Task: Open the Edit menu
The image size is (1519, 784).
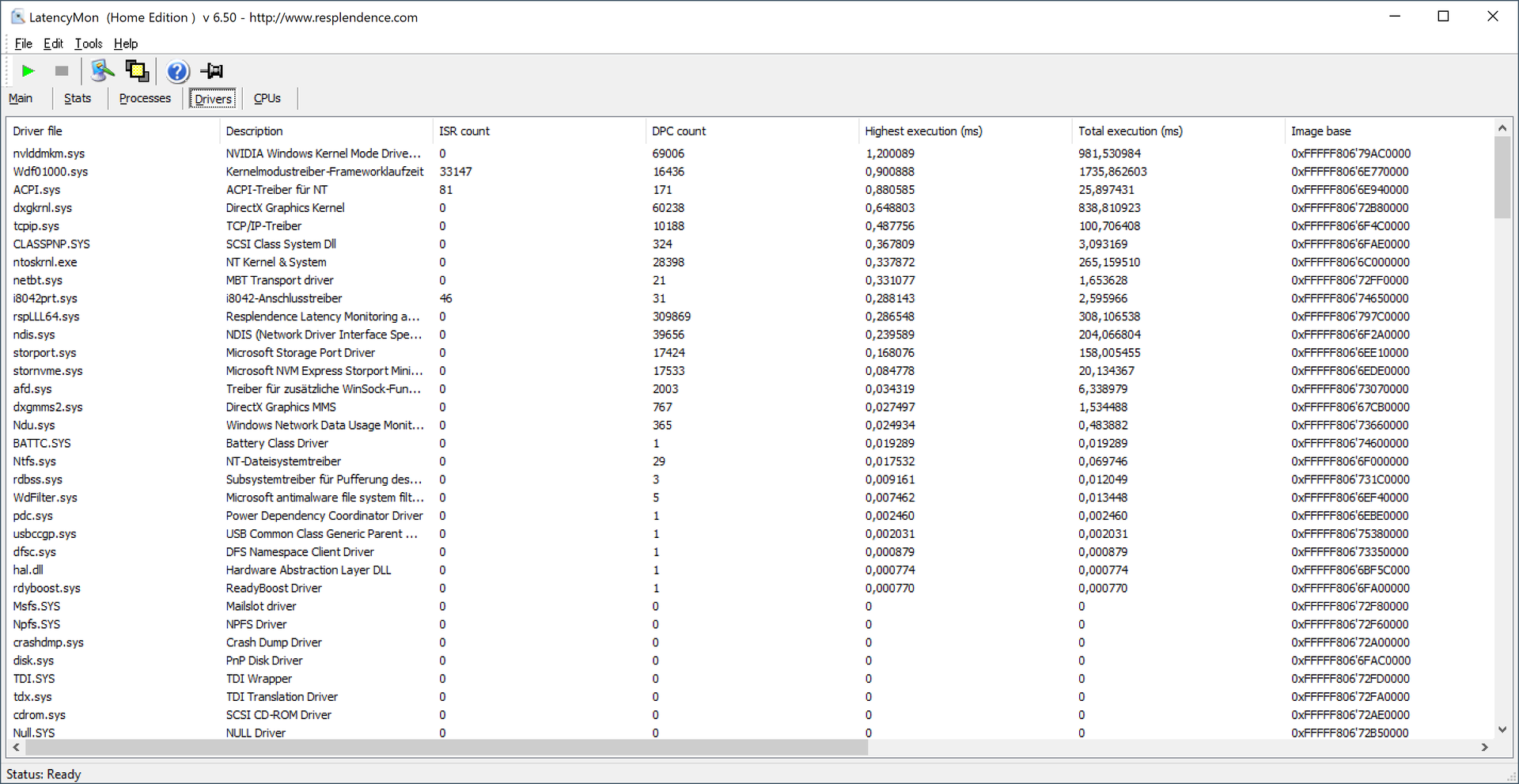Action: [53, 44]
